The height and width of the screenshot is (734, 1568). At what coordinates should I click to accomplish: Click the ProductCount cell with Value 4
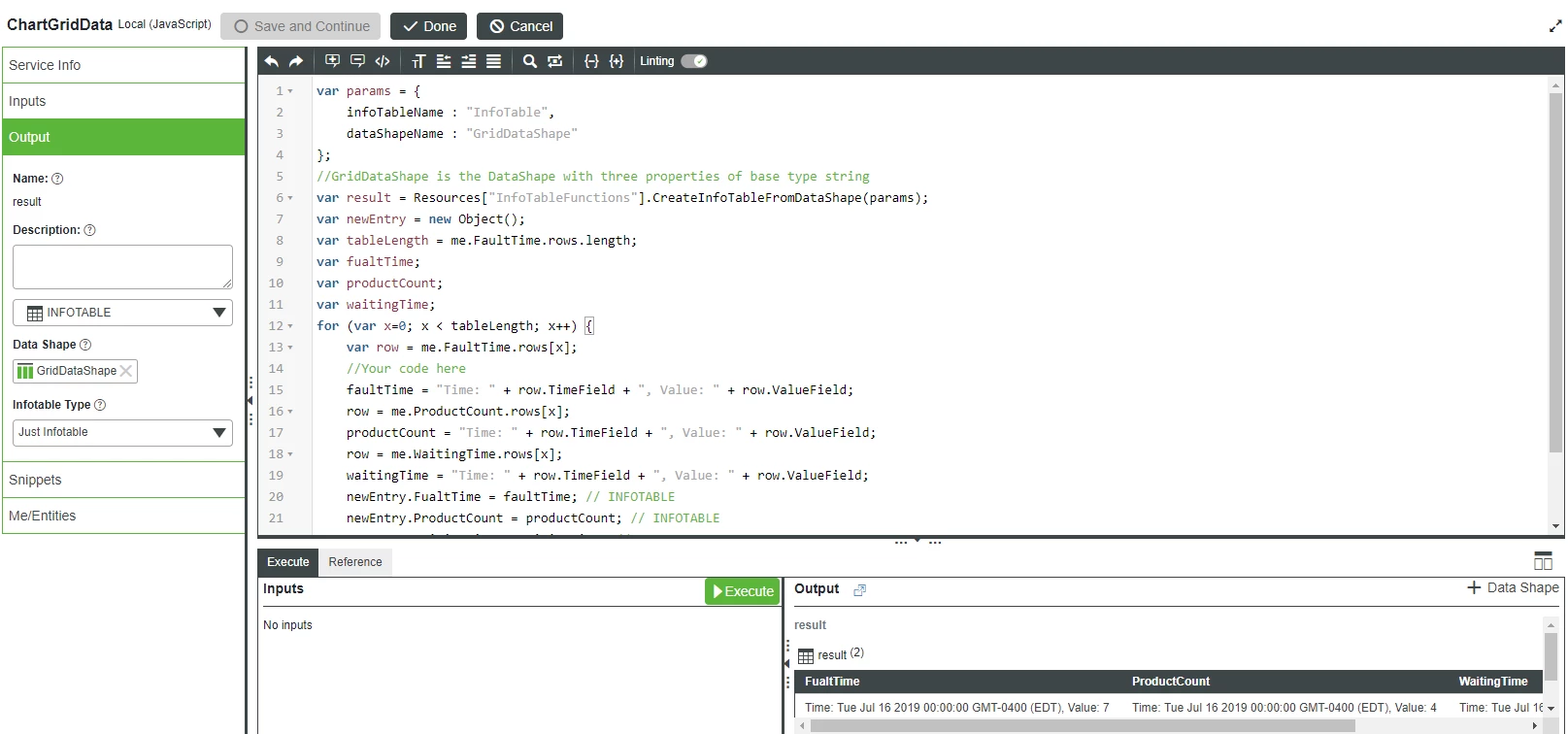tap(1284, 708)
